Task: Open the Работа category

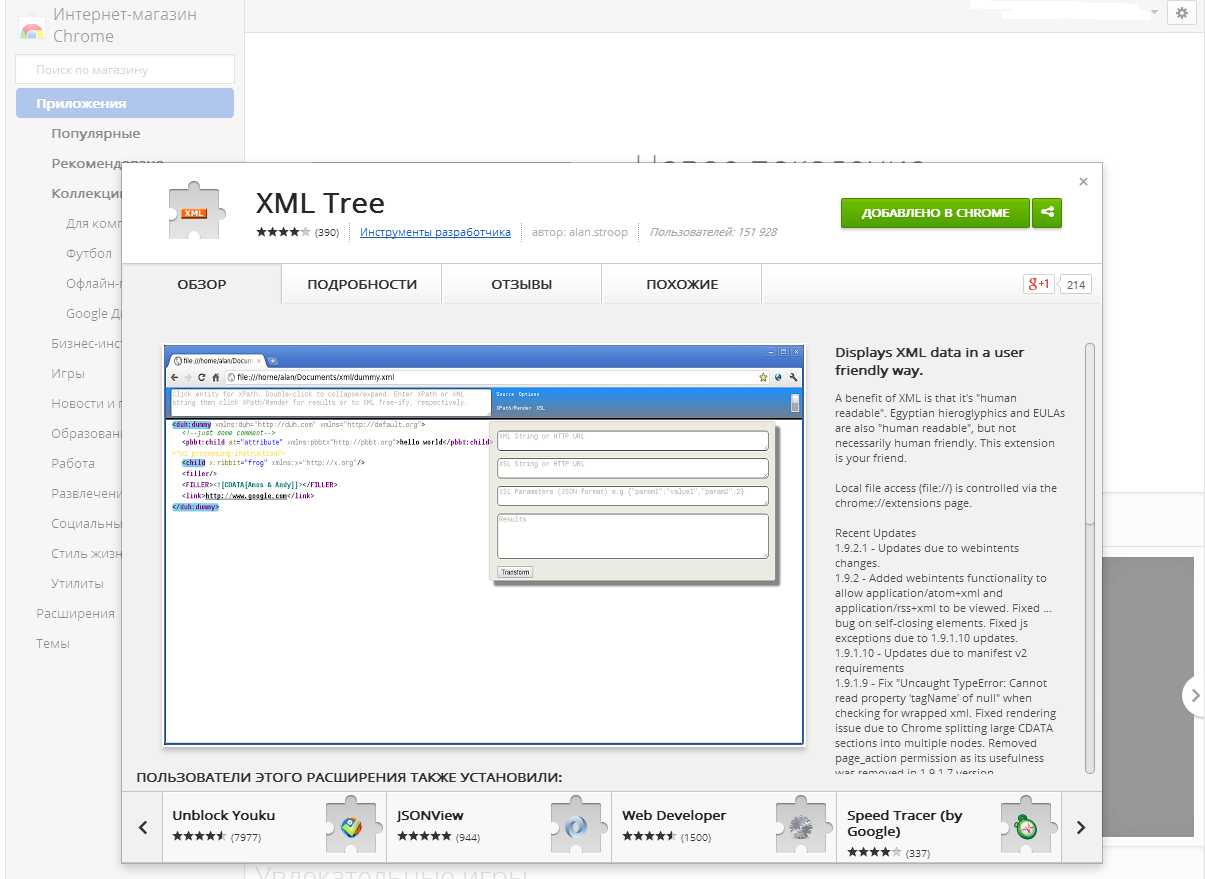Action: click(73, 463)
